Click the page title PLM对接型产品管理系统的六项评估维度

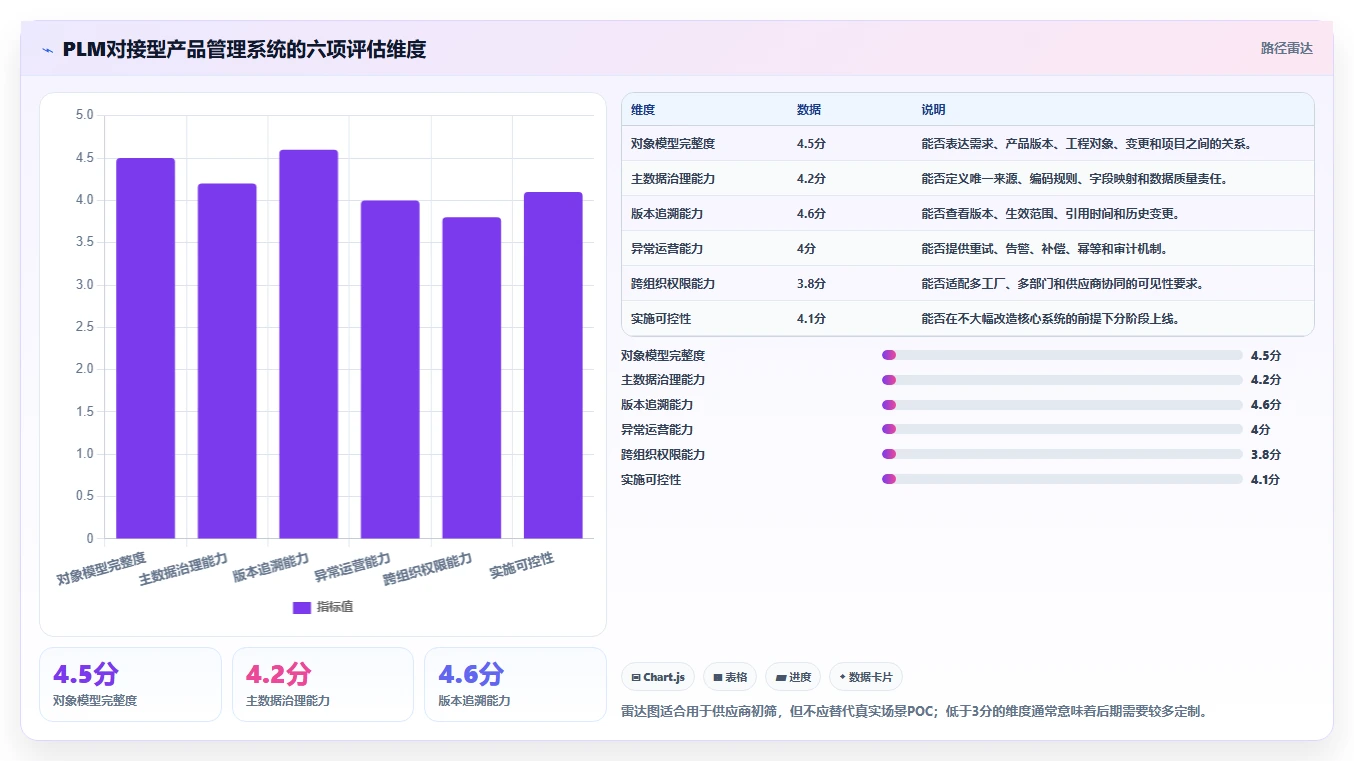pyautogui.click(x=244, y=49)
